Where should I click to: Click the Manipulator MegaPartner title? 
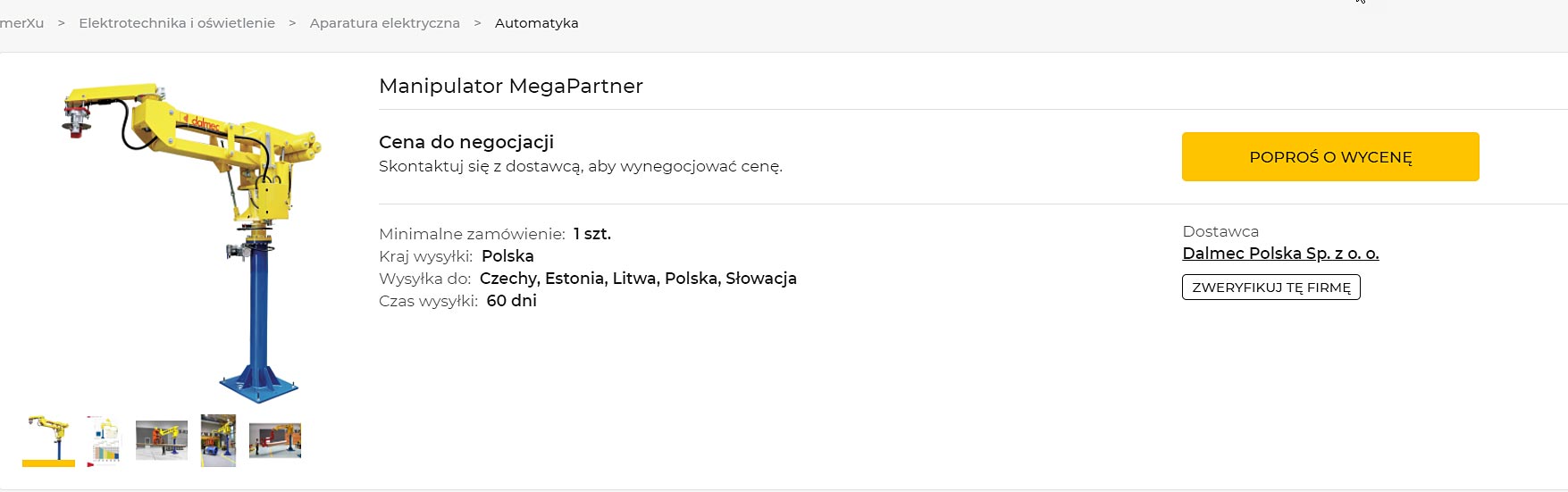(x=511, y=86)
